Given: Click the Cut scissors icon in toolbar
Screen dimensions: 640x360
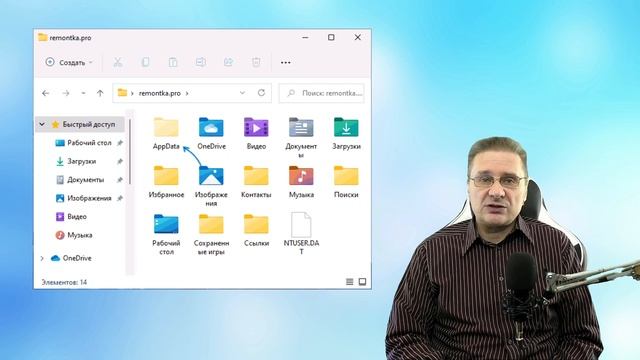Looking at the screenshot, I should pyautogui.click(x=118, y=62).
